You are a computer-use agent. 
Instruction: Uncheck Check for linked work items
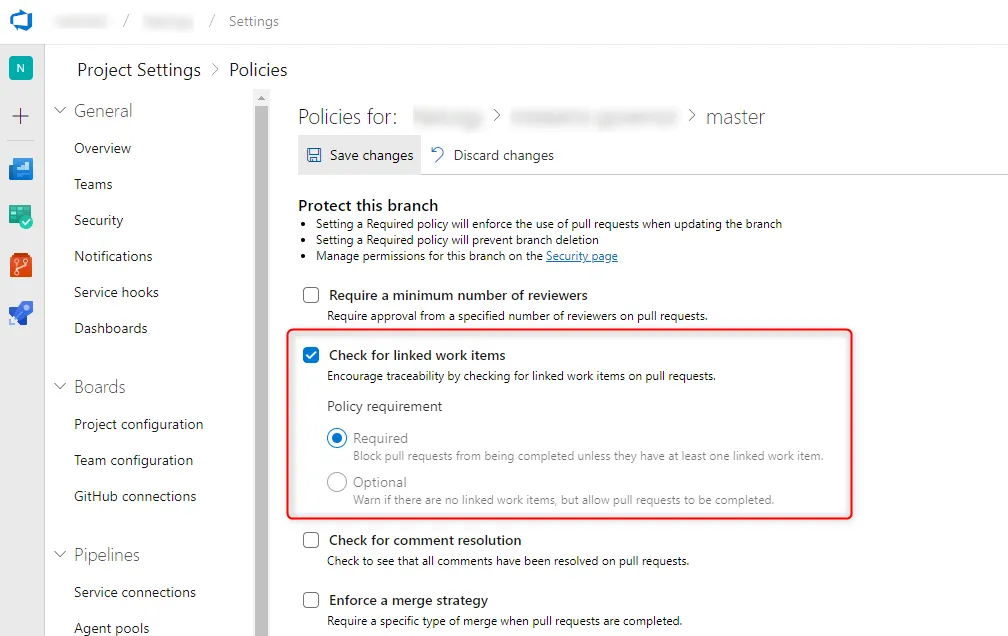pos(311,355)
